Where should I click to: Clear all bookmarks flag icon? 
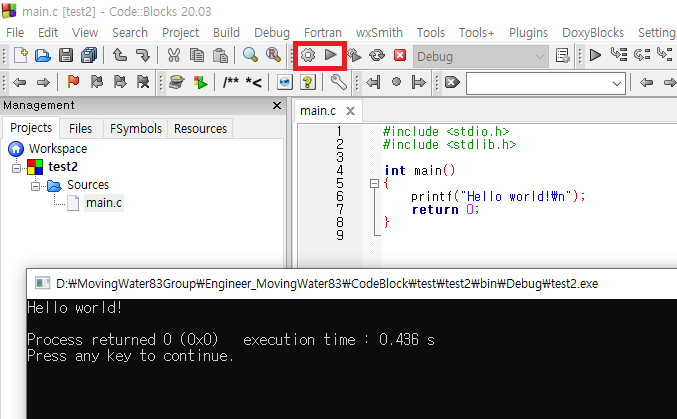point(142,82)
